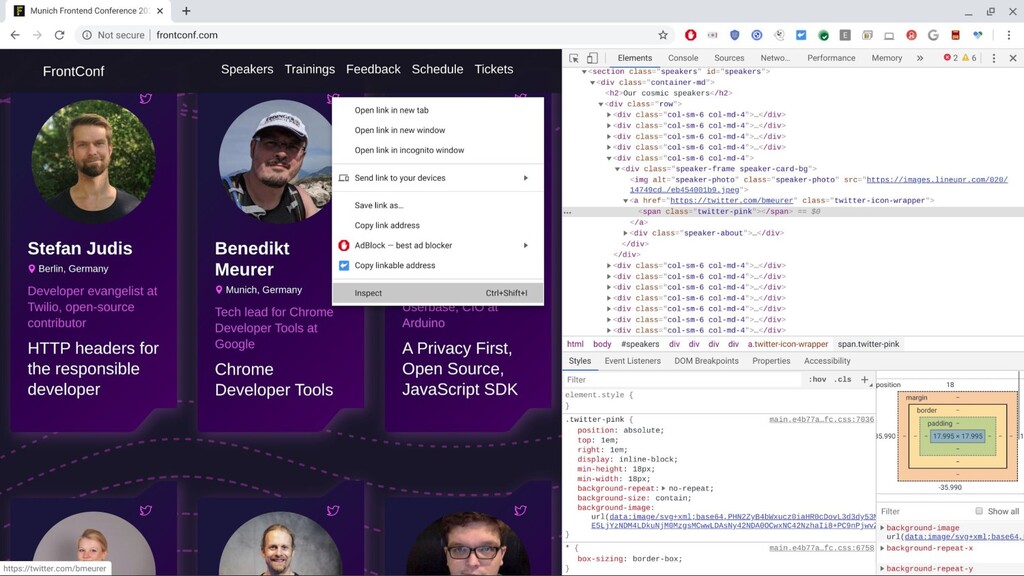The image size is (1024, 576).
Task: Click the blue shield extension icon
Action: (735, 35)
